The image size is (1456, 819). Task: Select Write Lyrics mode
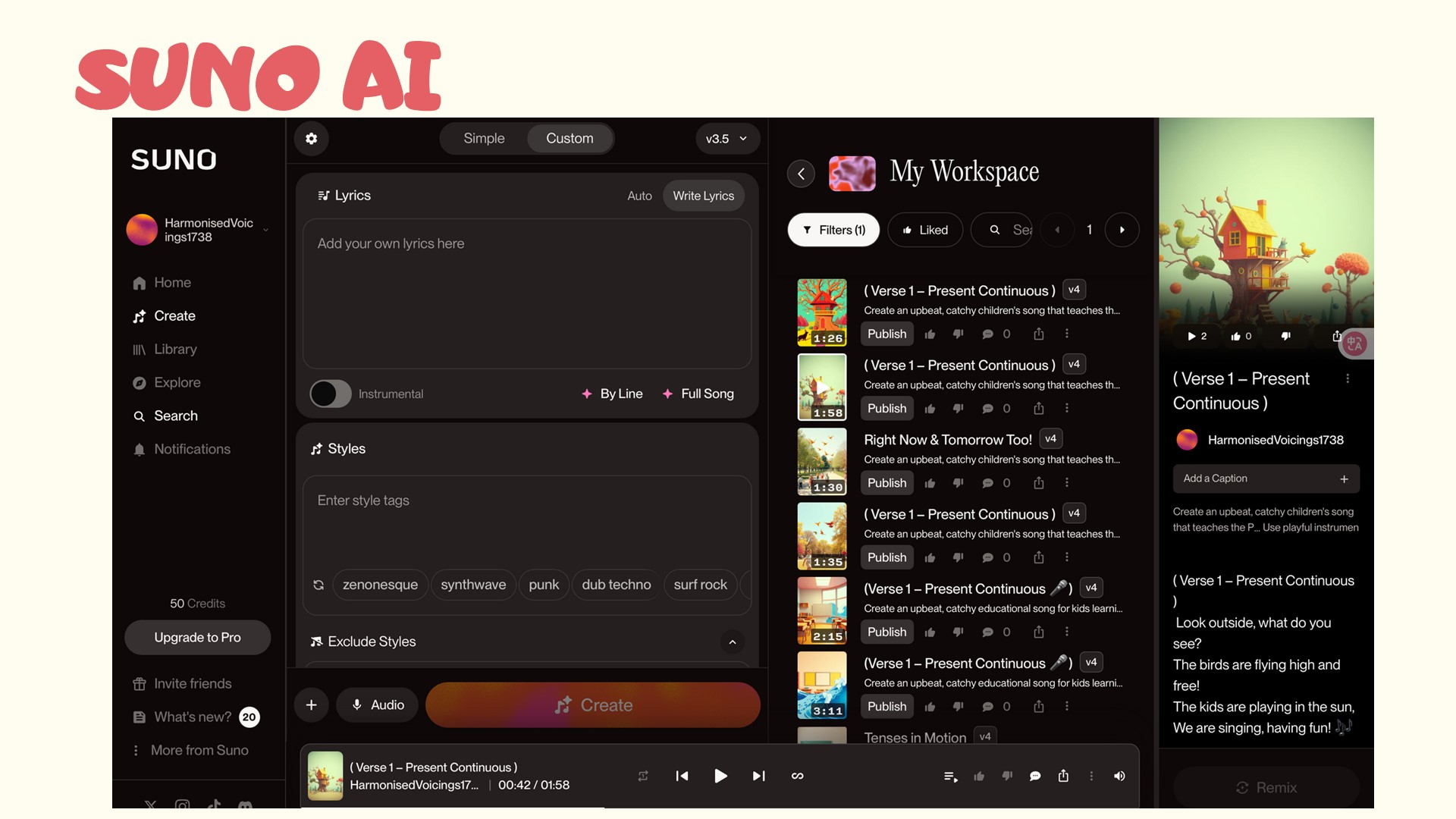point(703,196)
